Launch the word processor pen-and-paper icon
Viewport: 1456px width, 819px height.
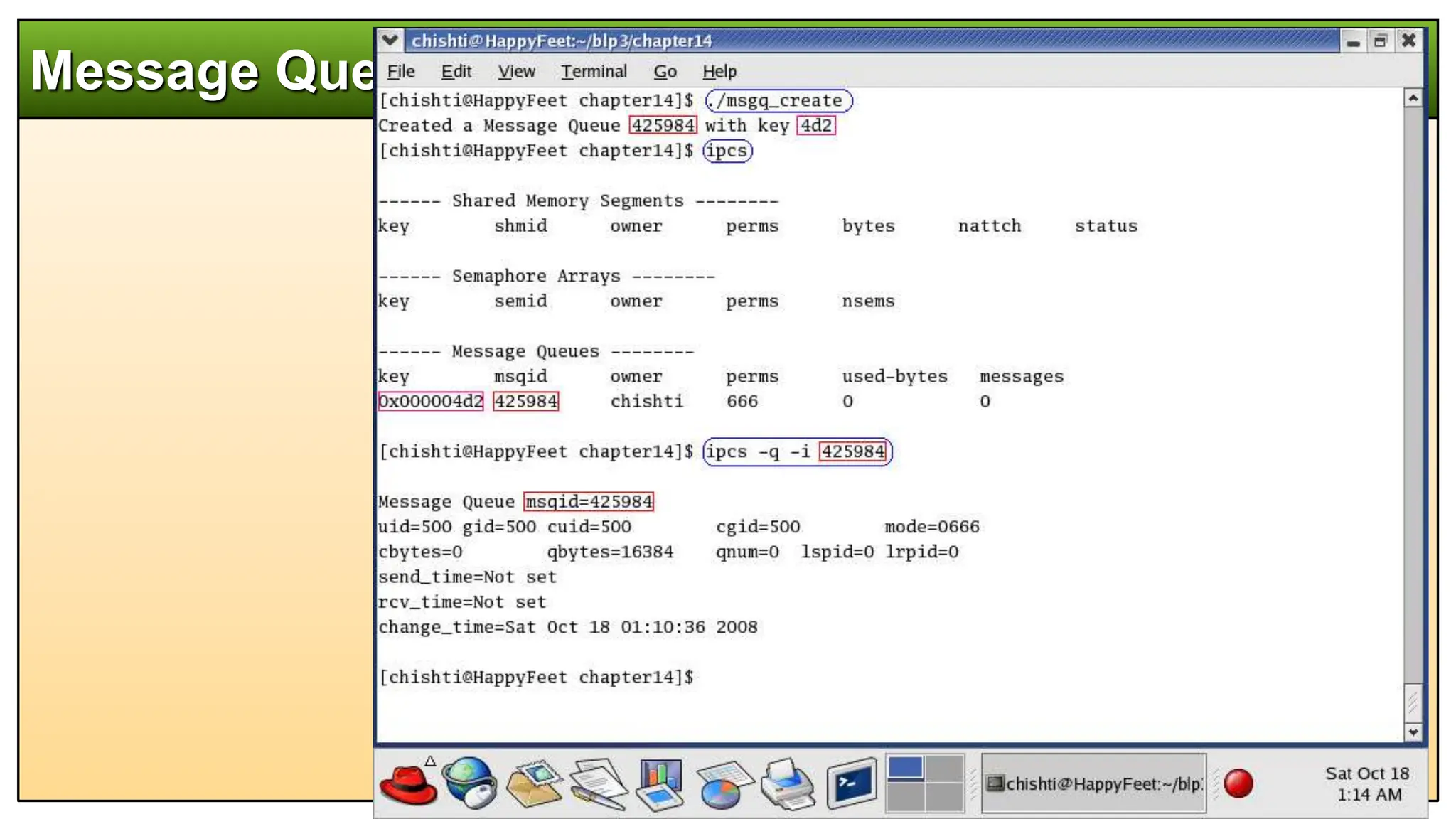(x=598, y=784)
